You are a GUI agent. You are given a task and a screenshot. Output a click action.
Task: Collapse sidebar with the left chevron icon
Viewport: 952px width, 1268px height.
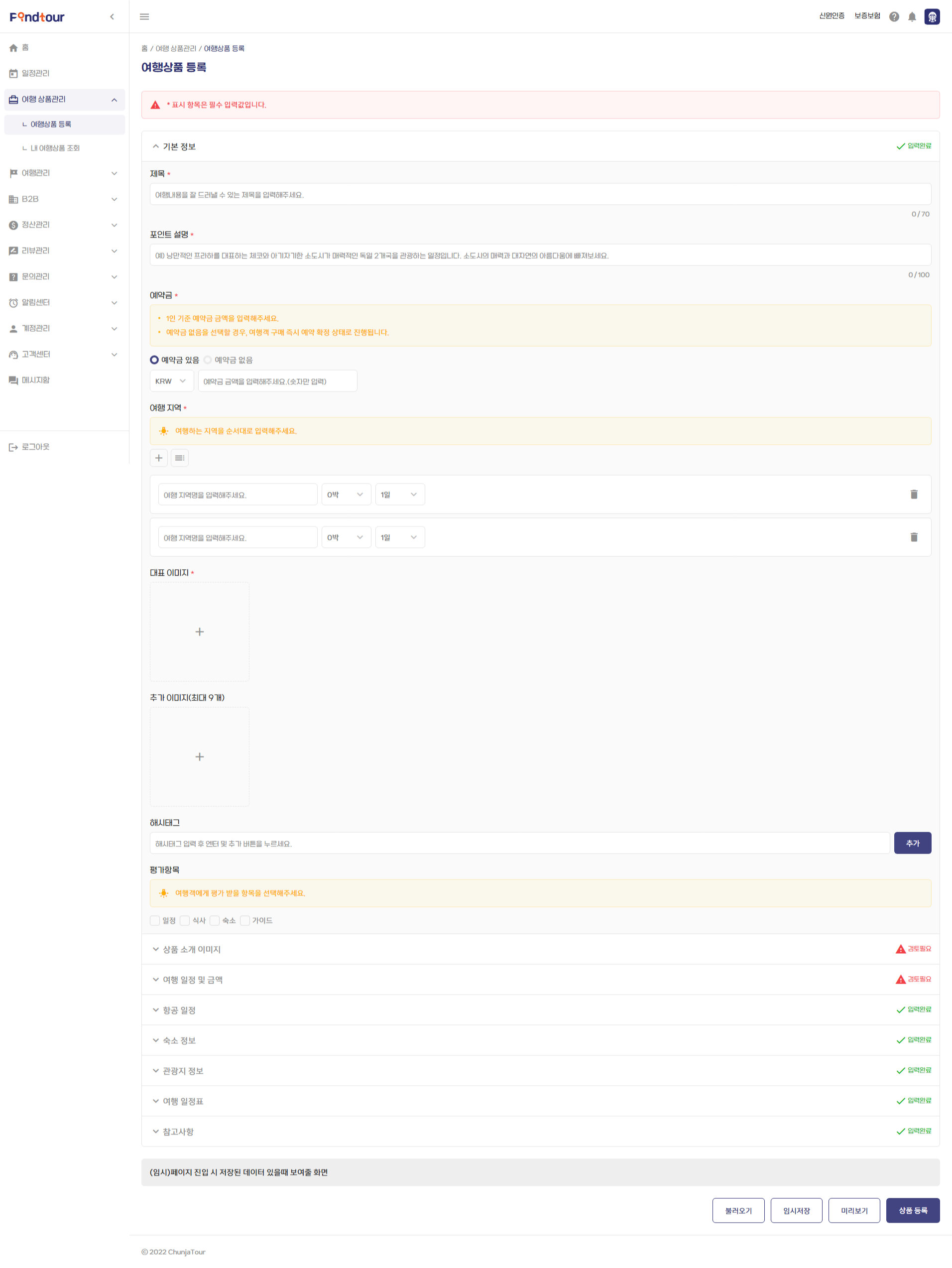tap(113, 16)
